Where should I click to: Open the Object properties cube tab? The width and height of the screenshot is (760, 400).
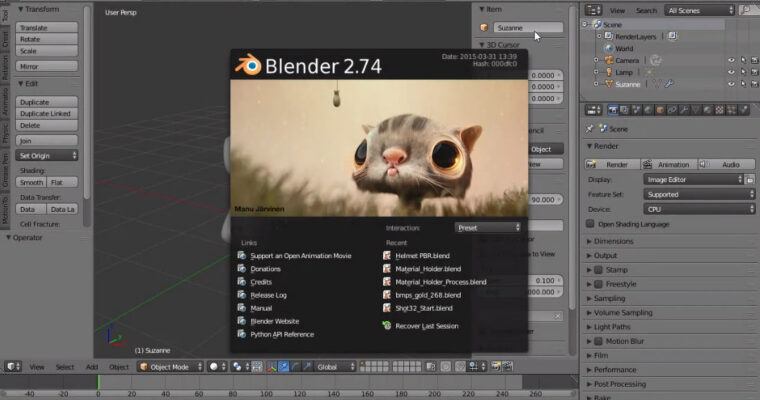(x=660, y=110)
